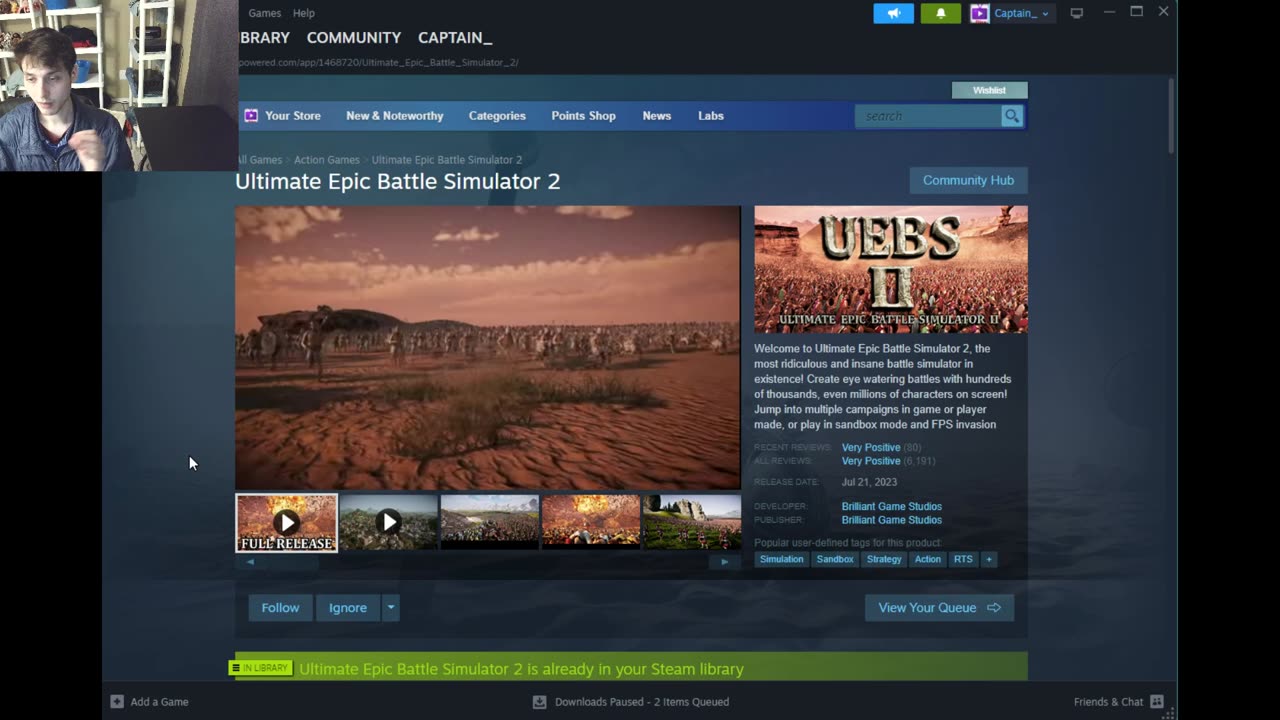Screen dimensions: 1280x720
Task: Open the Community Hub
Action: (968, 180)
